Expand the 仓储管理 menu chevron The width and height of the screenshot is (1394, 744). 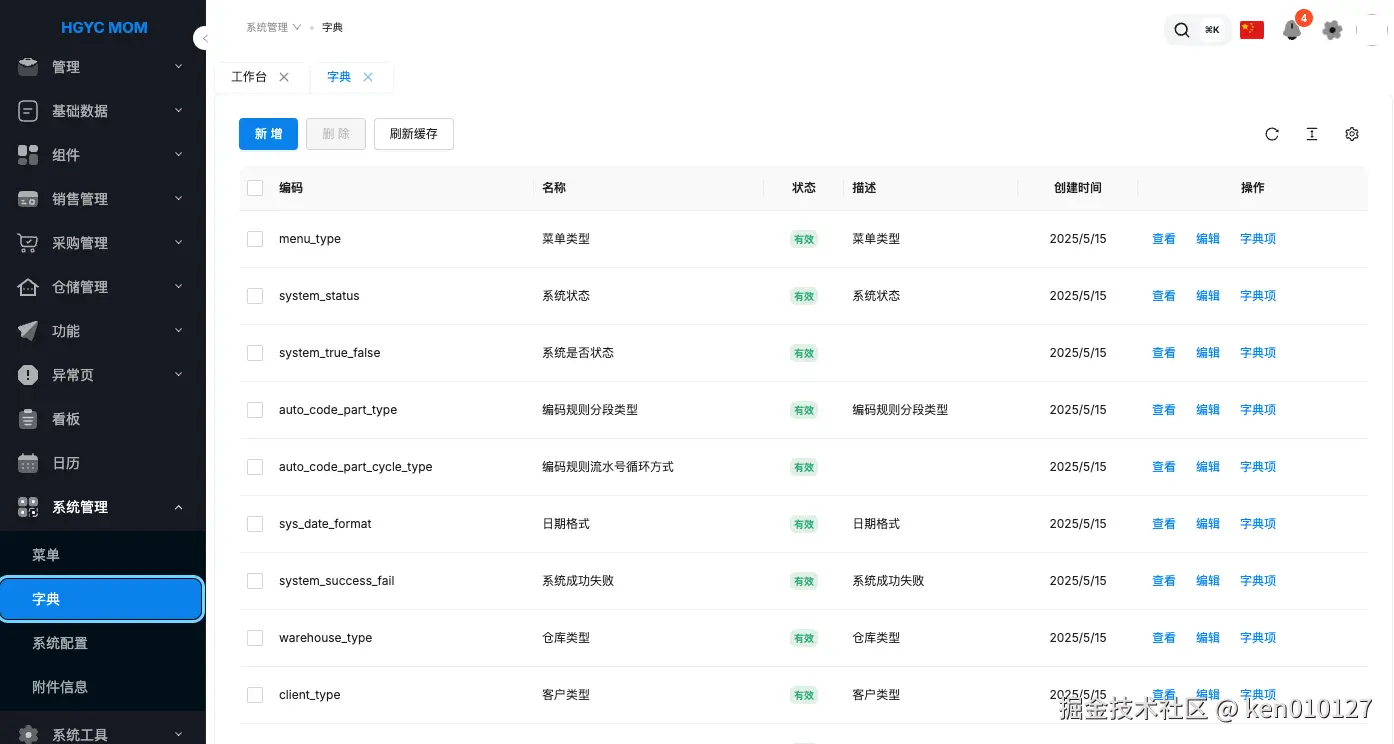[179, 287]
